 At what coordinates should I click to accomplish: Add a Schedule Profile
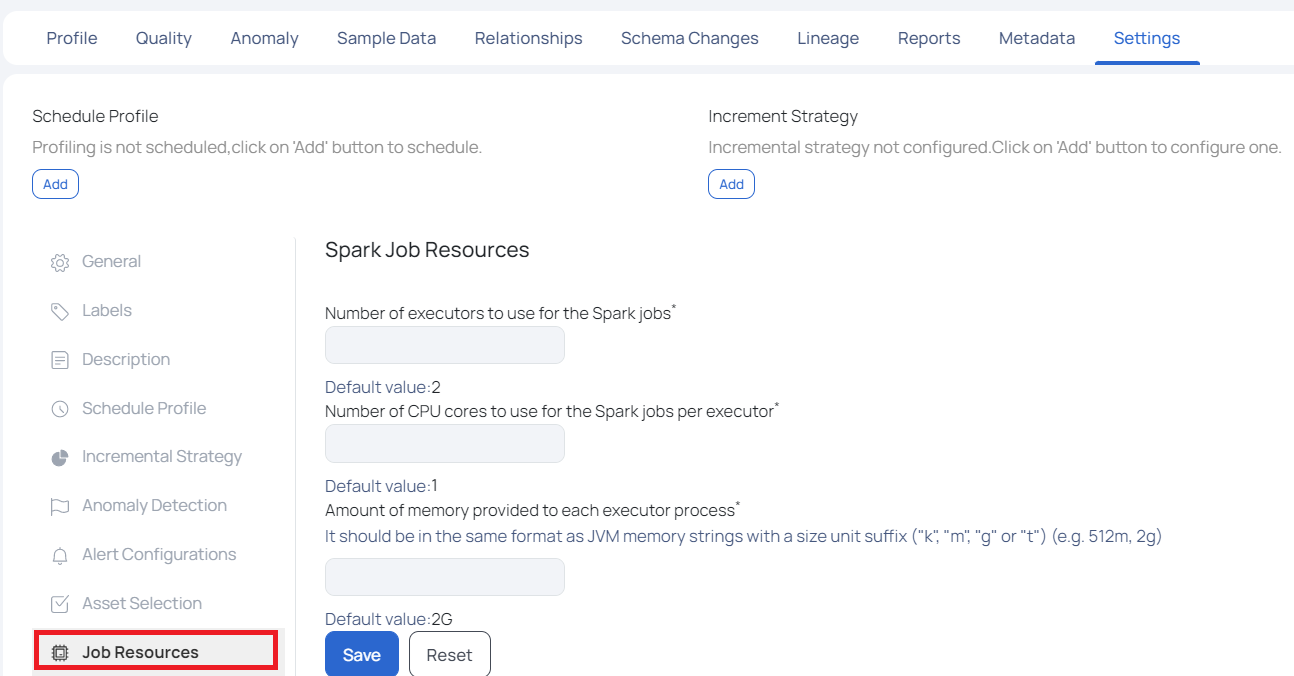pyautogui.click(x=55, y=184)
